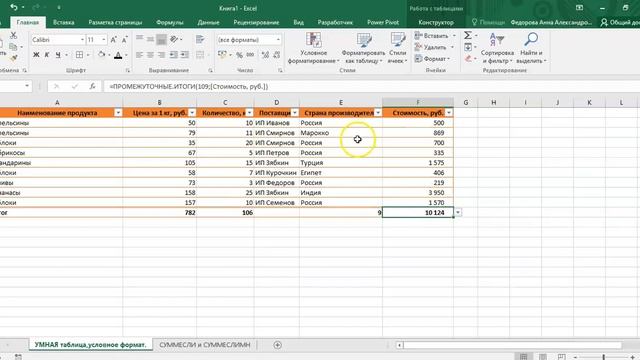The width and height of the screenshot is (640, 360).
Task: Toggle Bold (Ж) formatting
Action: (x=36, y=55)
